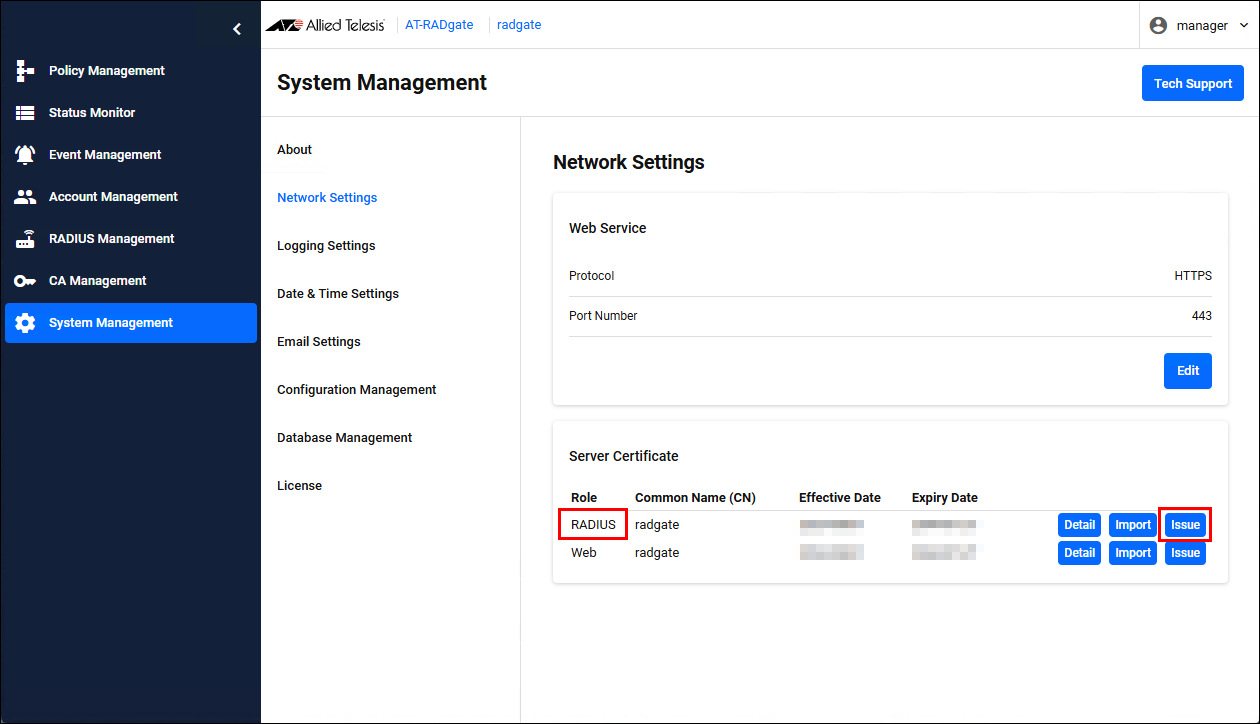Click the HTTPS protocol value
Screen dimensions: 1260x724
1193,276
